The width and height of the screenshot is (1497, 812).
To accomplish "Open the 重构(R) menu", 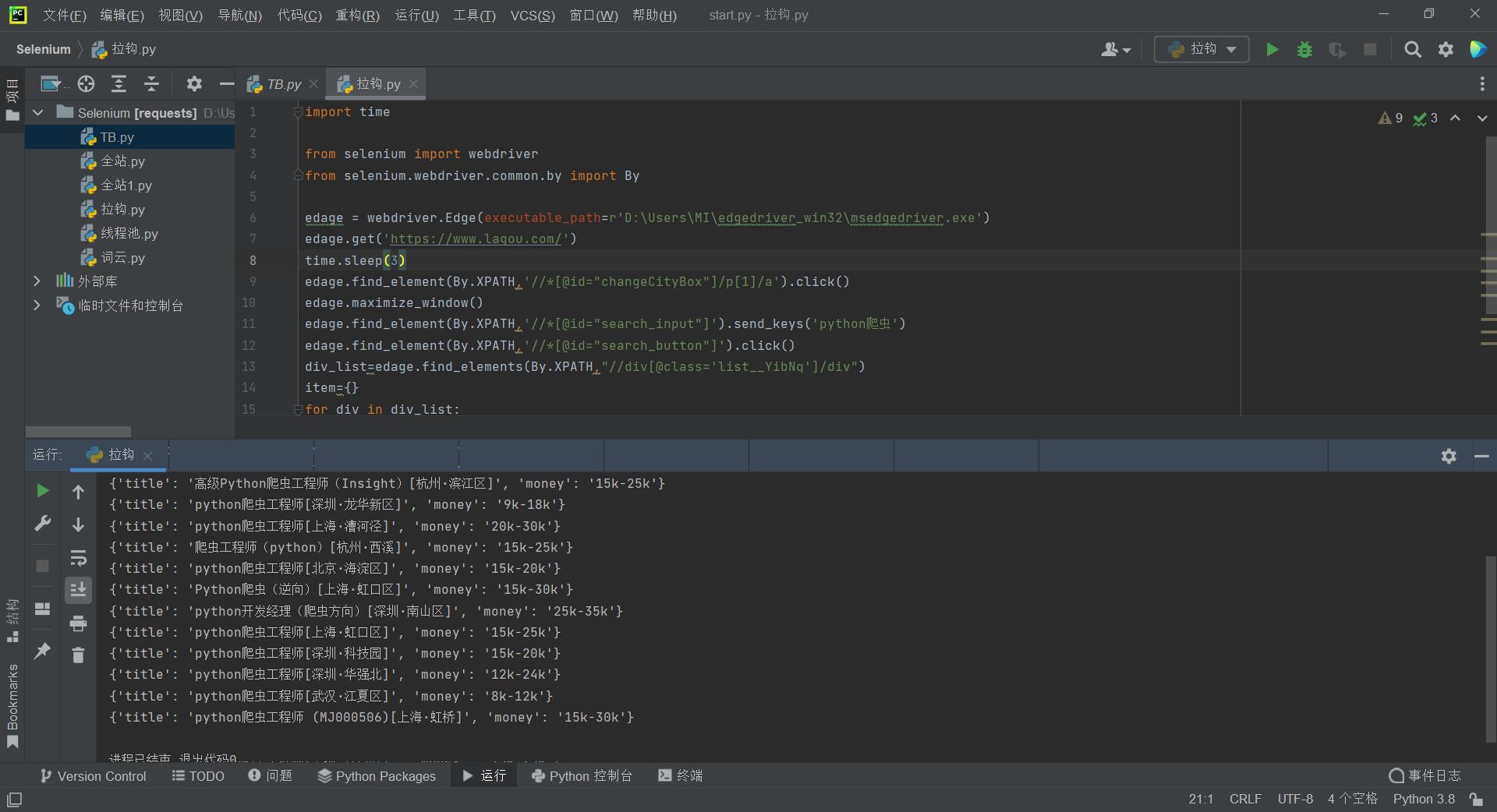I will (357, 16).
